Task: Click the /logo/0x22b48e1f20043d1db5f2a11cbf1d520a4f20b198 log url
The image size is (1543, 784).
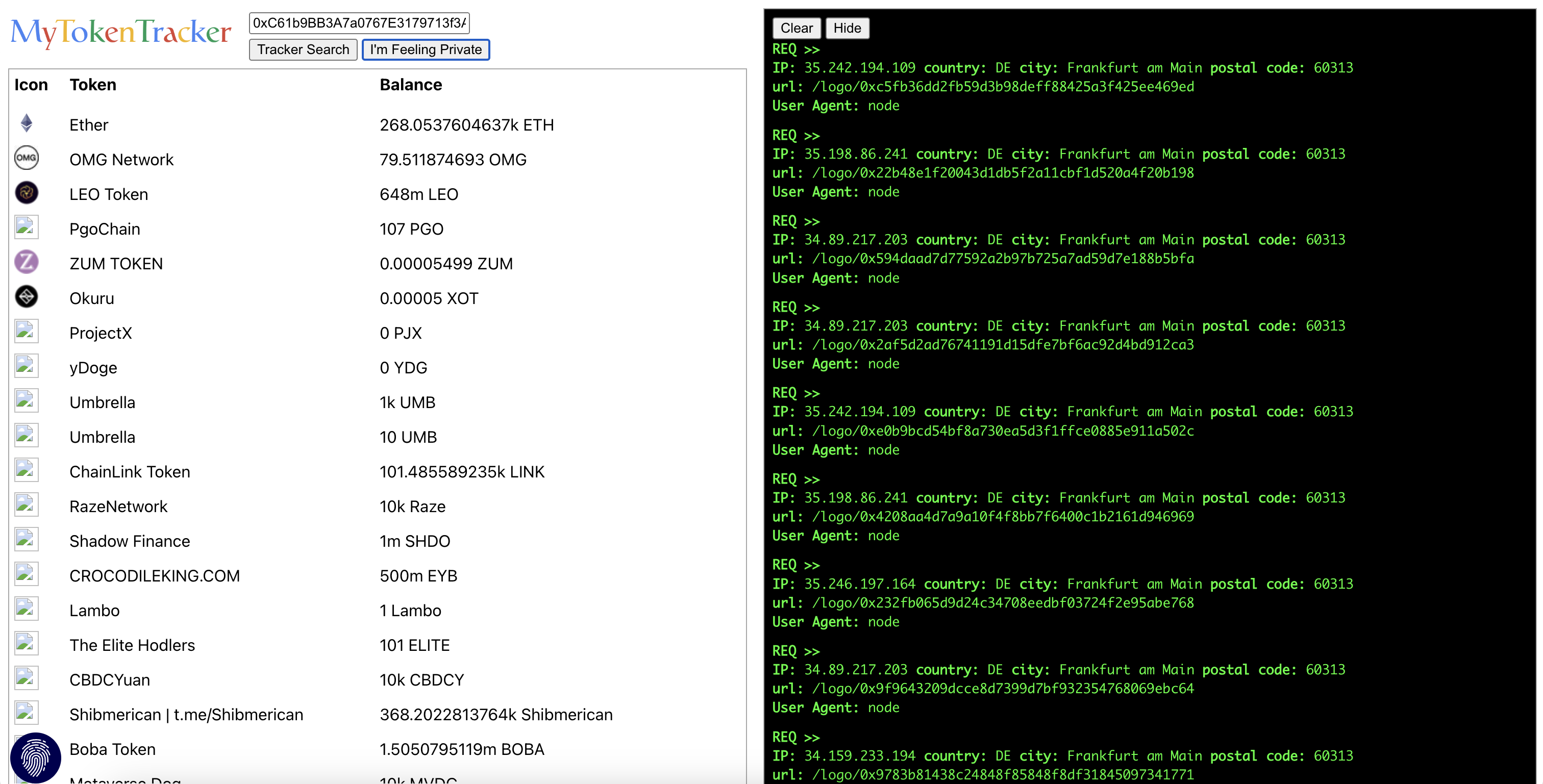Action: click(1003, 173)
